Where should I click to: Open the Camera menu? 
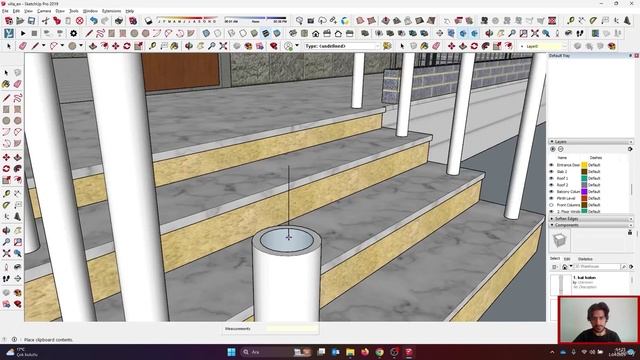pos(44,11)
